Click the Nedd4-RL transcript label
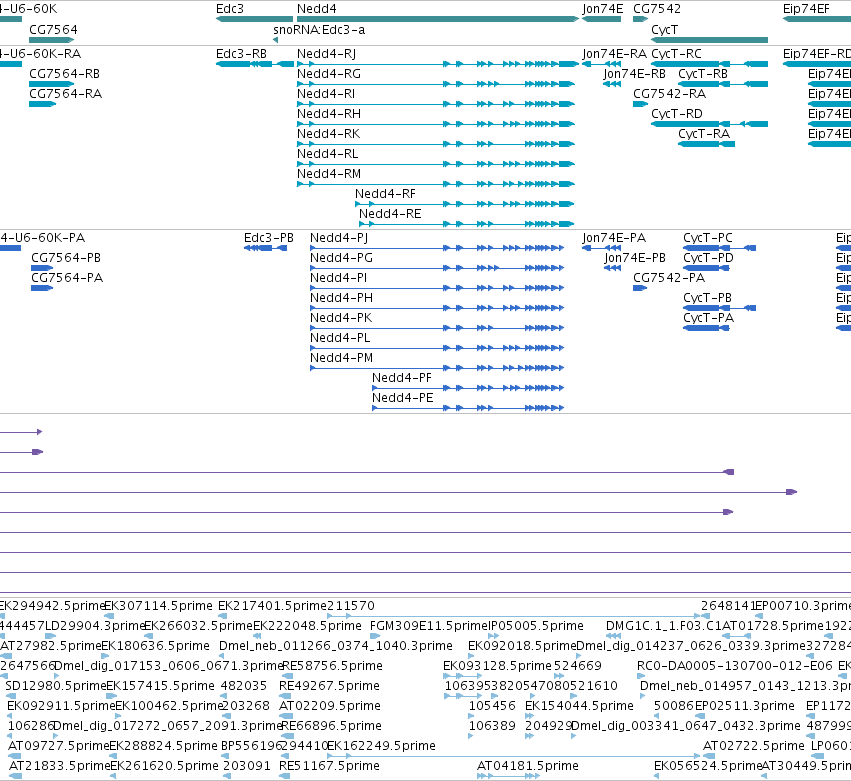The height and width of the screenshot is (781, 851). pyautogui.click(x=327, y=154)
